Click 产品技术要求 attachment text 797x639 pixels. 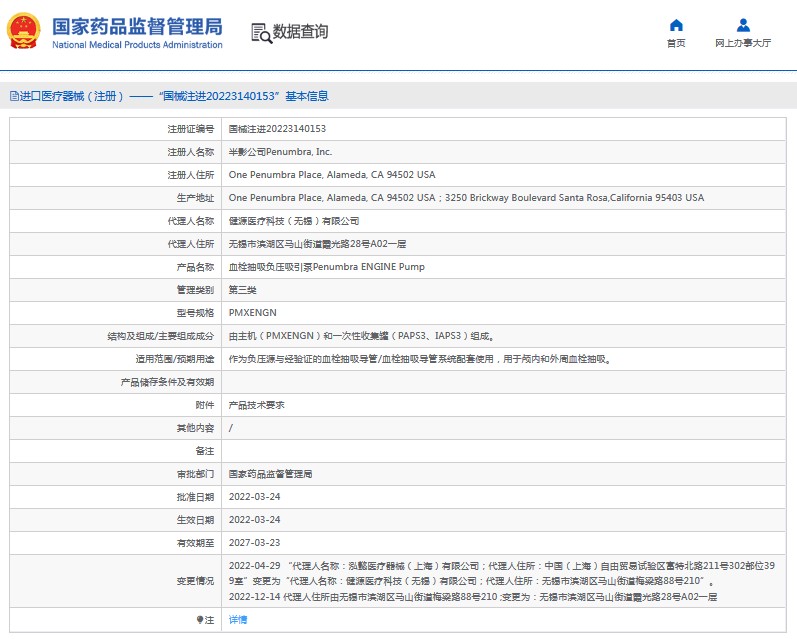coord(256,405)
